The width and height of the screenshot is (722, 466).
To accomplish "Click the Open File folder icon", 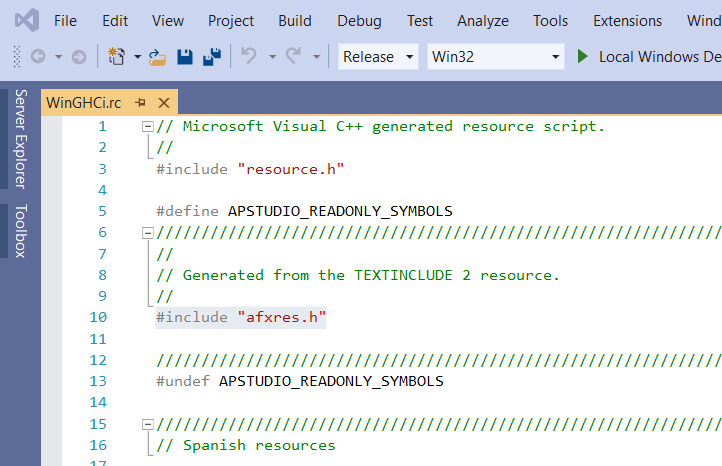I will coord(157,57).
